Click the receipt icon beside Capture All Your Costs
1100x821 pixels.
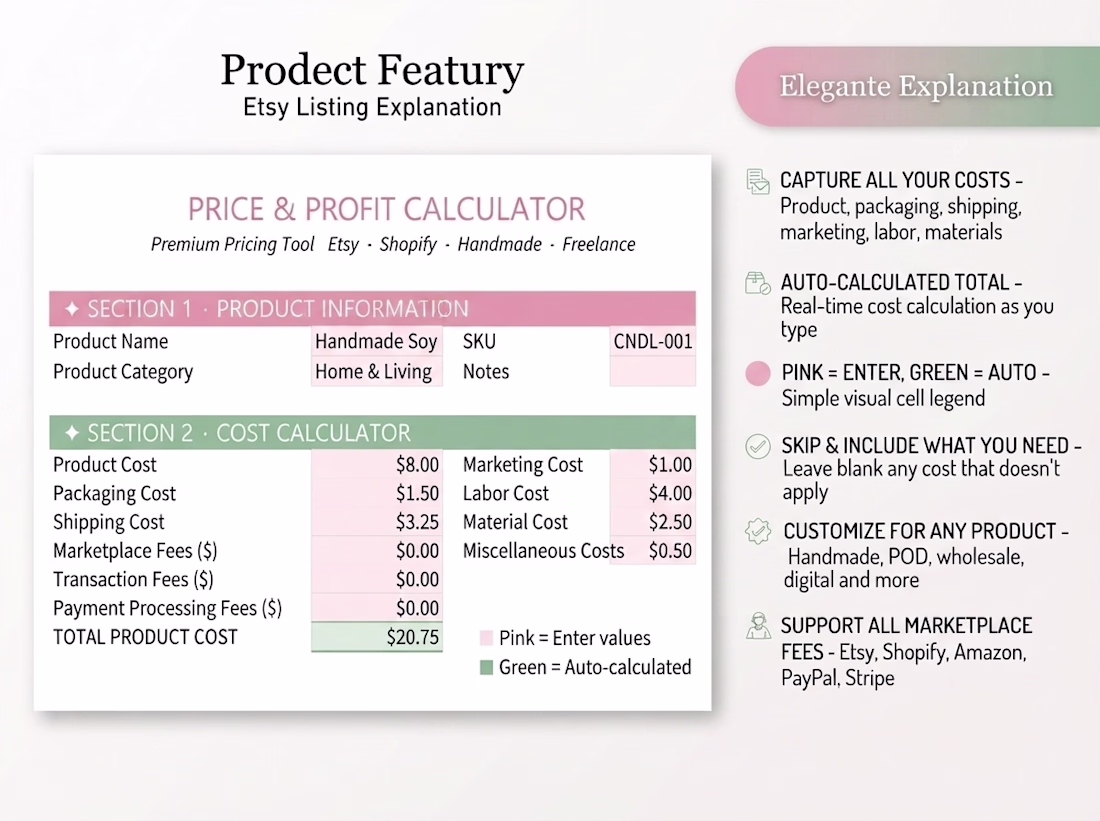tap(758, 182)
